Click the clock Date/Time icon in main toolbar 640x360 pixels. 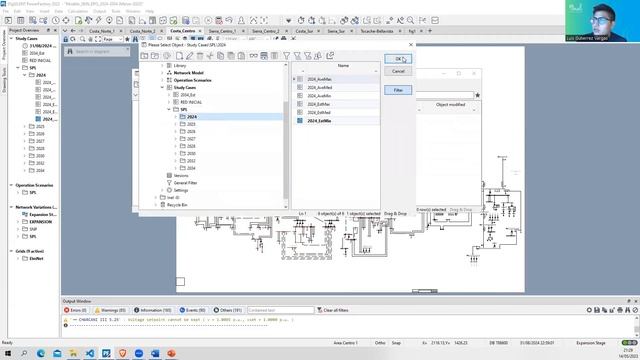[56, 20]
